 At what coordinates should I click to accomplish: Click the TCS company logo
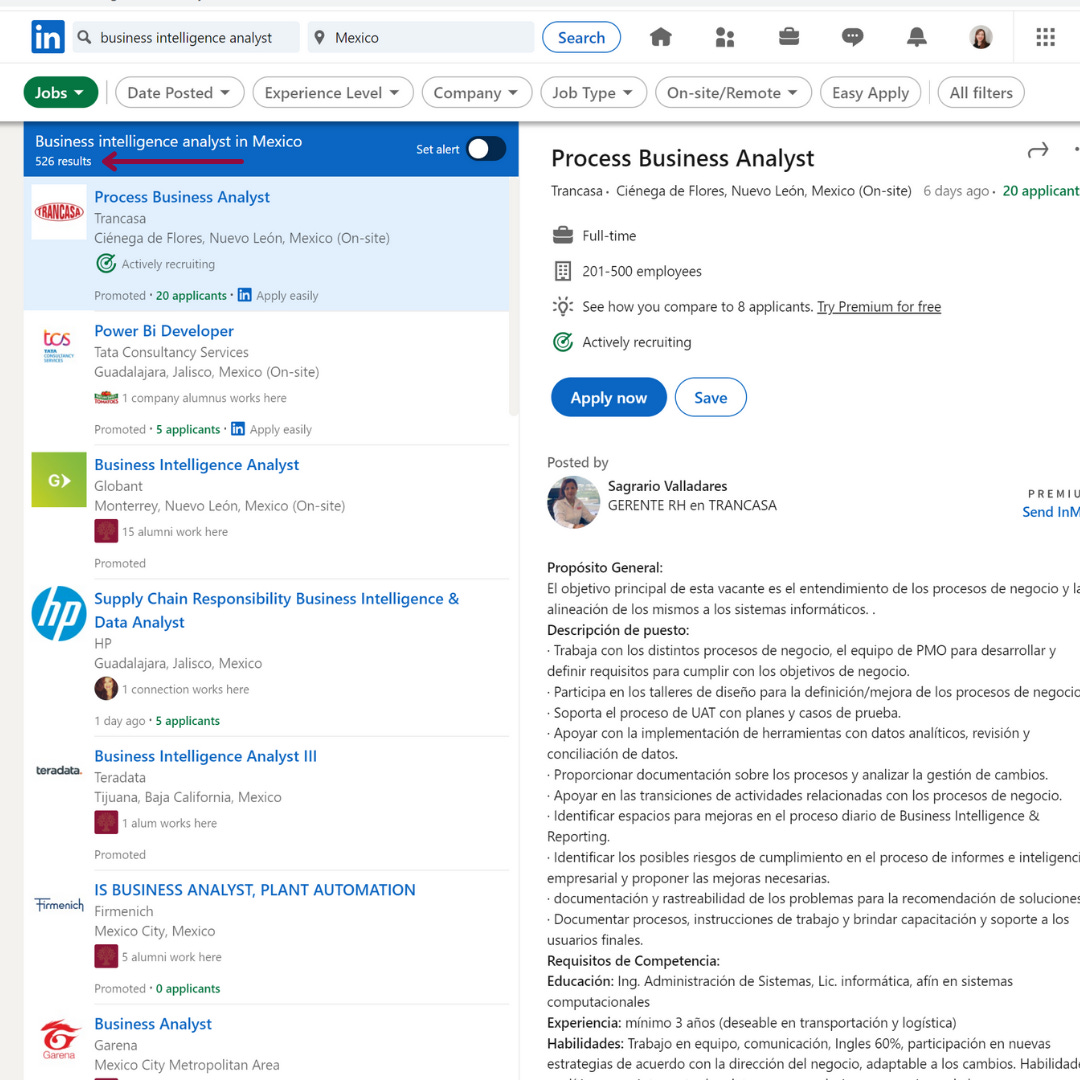point(59,346)
